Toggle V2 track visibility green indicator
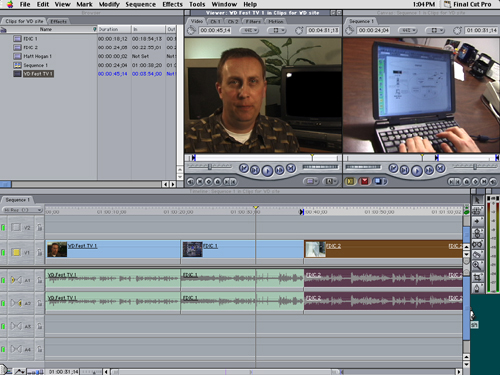Screen dimensions: 500x375 (3, 228)
